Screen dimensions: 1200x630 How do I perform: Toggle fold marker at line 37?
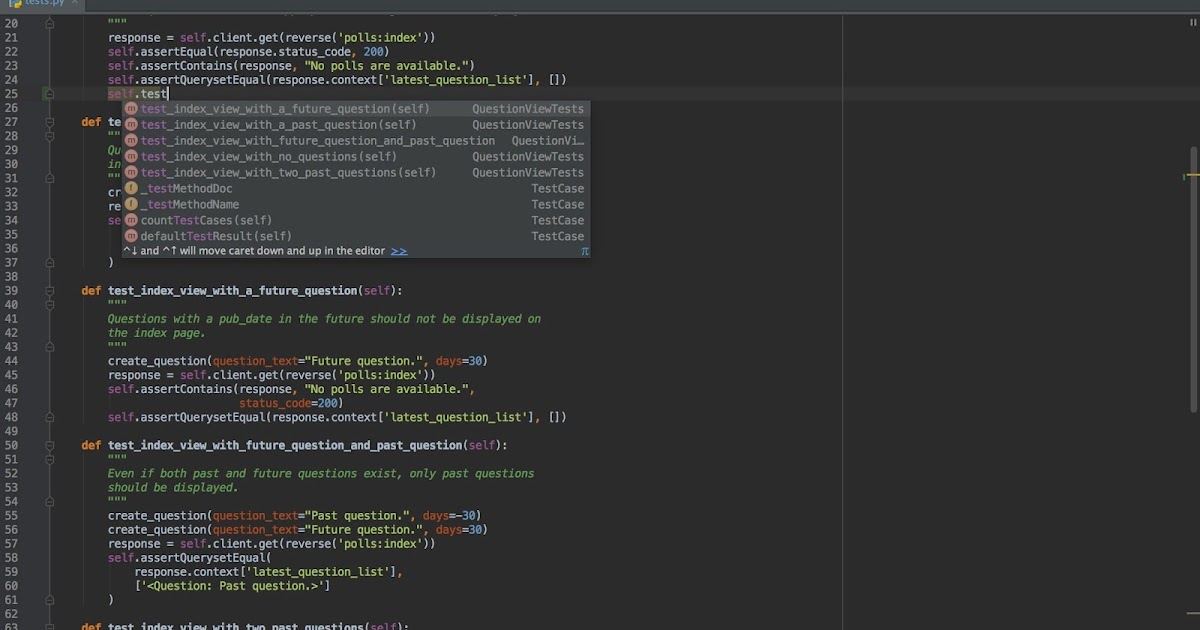click(48, 263)
